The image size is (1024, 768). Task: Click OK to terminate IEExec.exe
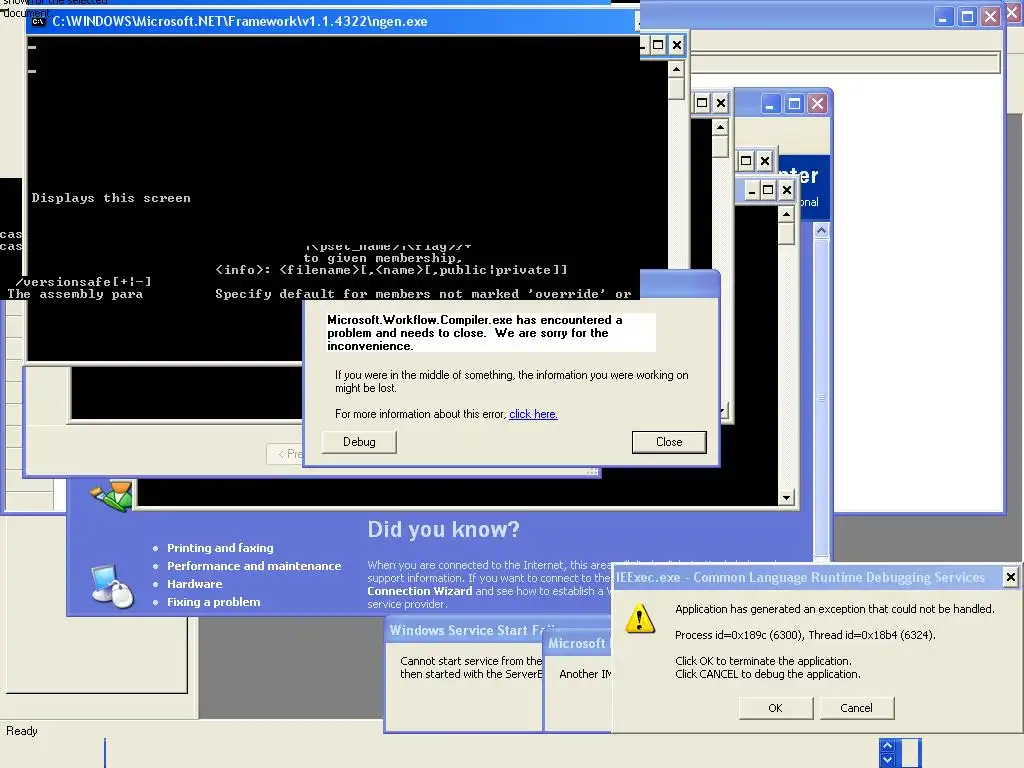click(x=775, y=708)
